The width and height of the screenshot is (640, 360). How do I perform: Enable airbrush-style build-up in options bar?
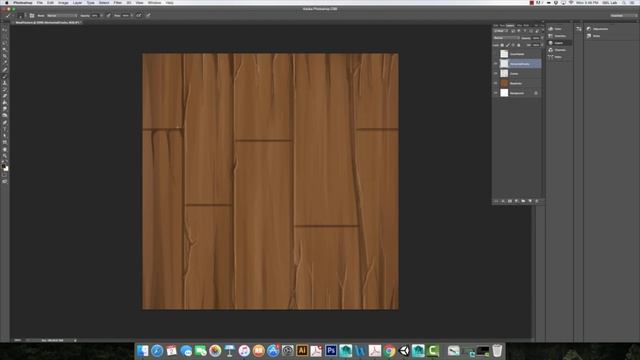(138, 16)
